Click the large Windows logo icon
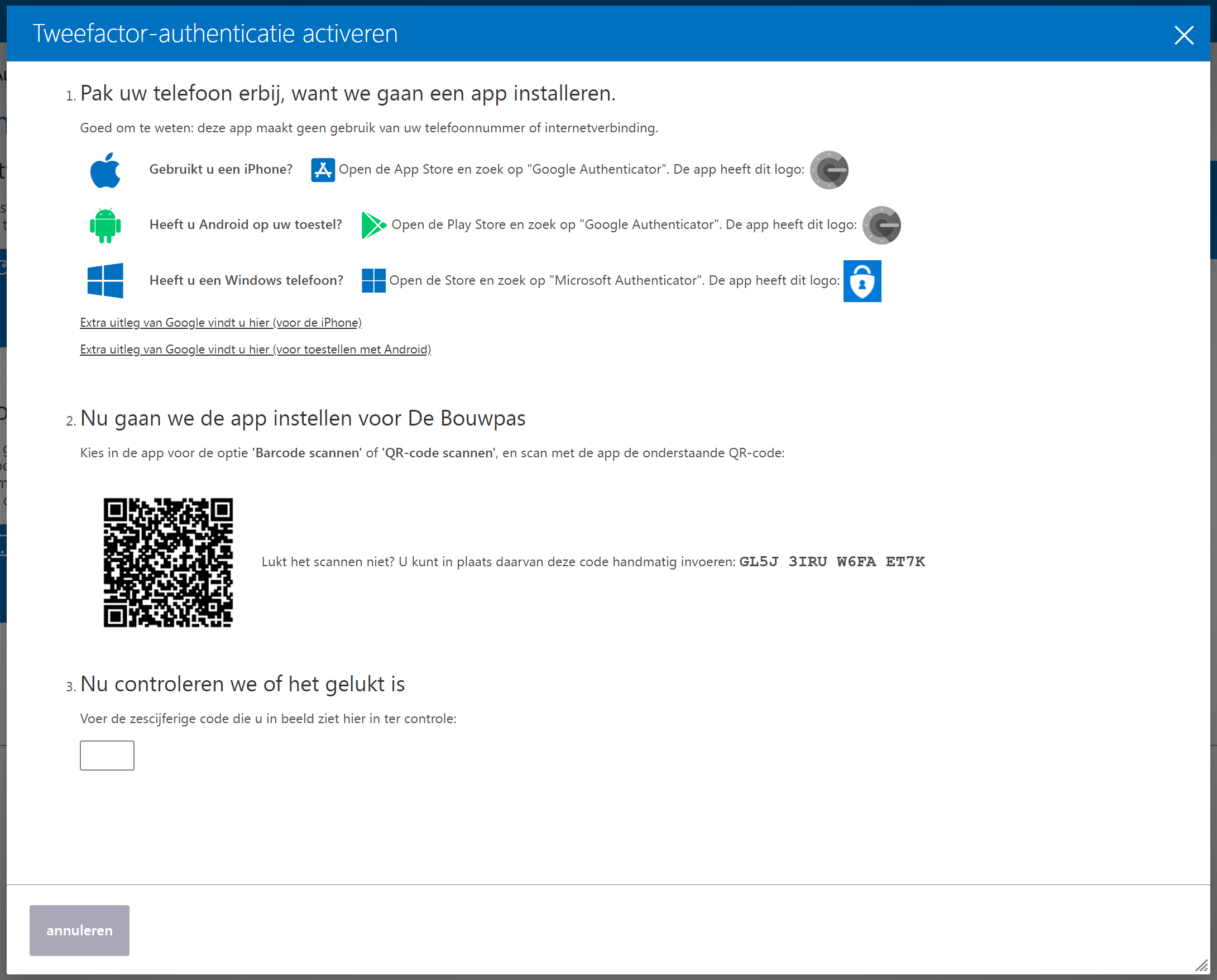 [x=105, y=280]
